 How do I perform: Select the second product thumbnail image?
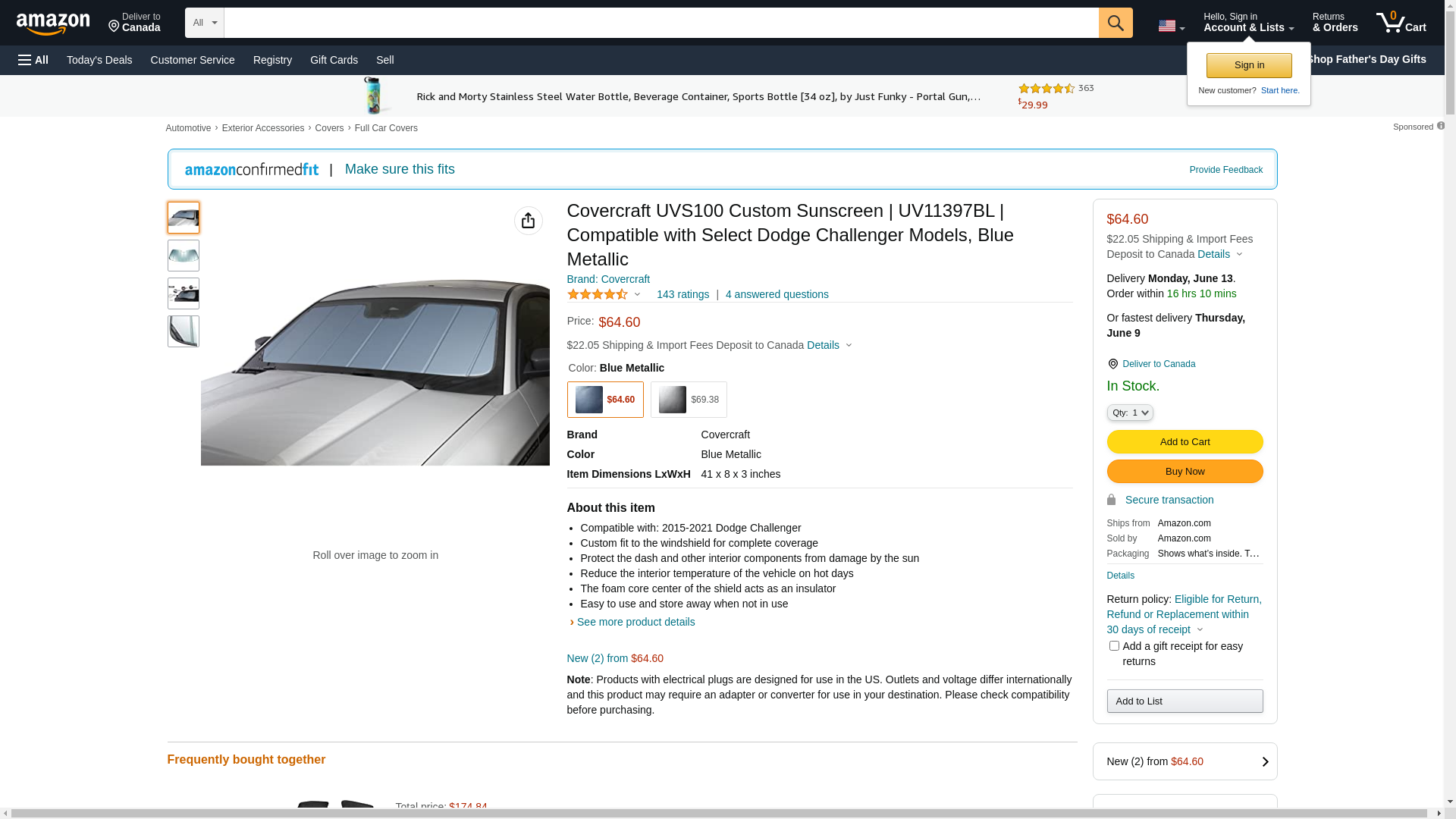(x=183, y=256)
